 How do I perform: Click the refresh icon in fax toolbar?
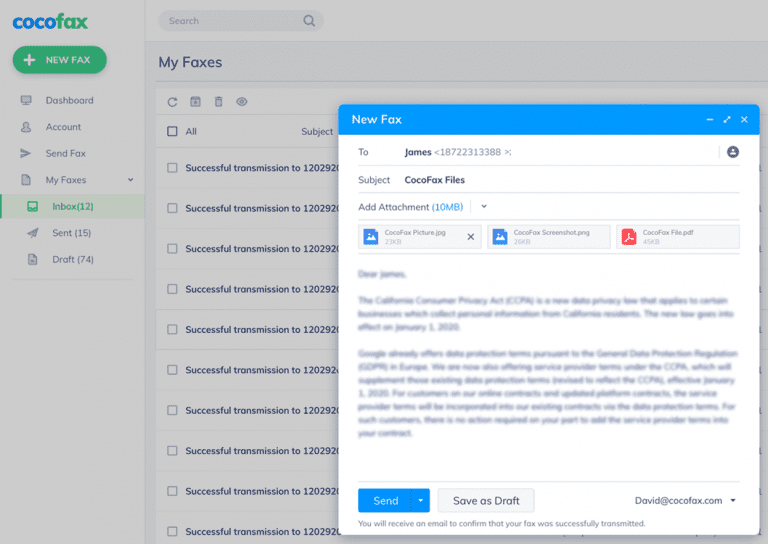172,102
